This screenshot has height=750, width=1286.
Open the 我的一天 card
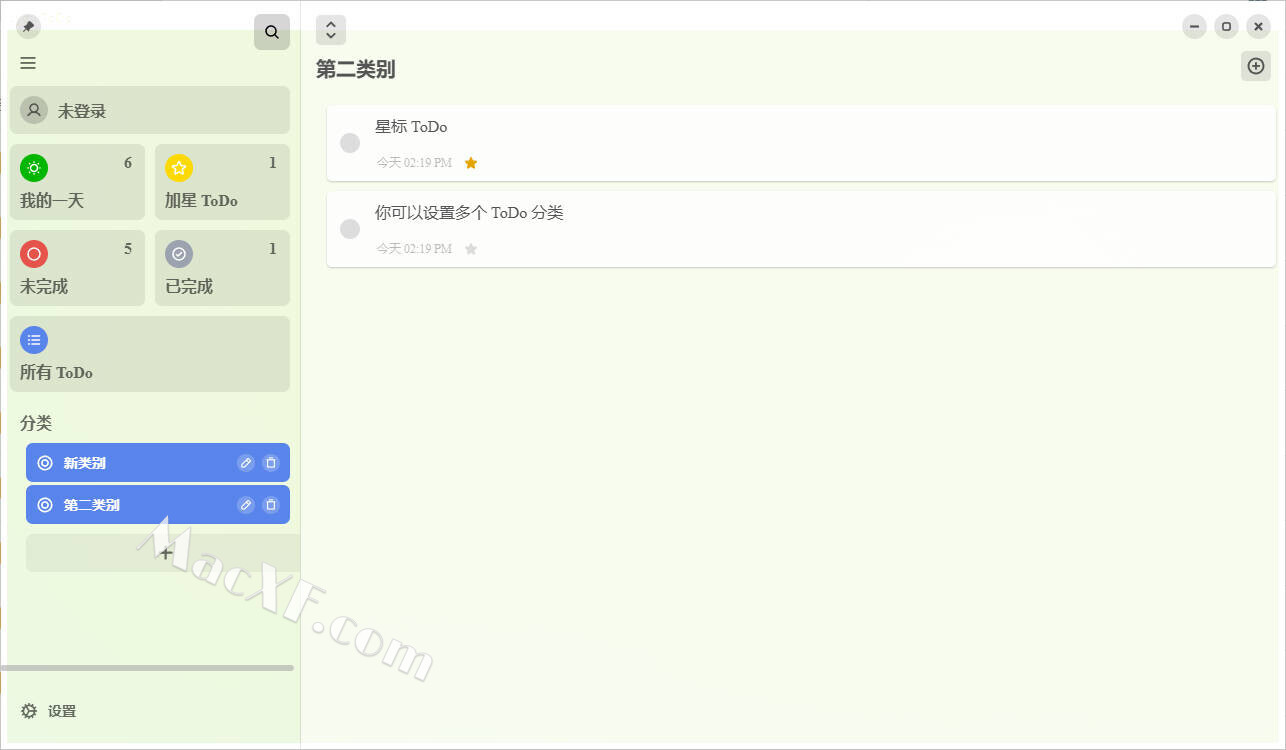77,182
